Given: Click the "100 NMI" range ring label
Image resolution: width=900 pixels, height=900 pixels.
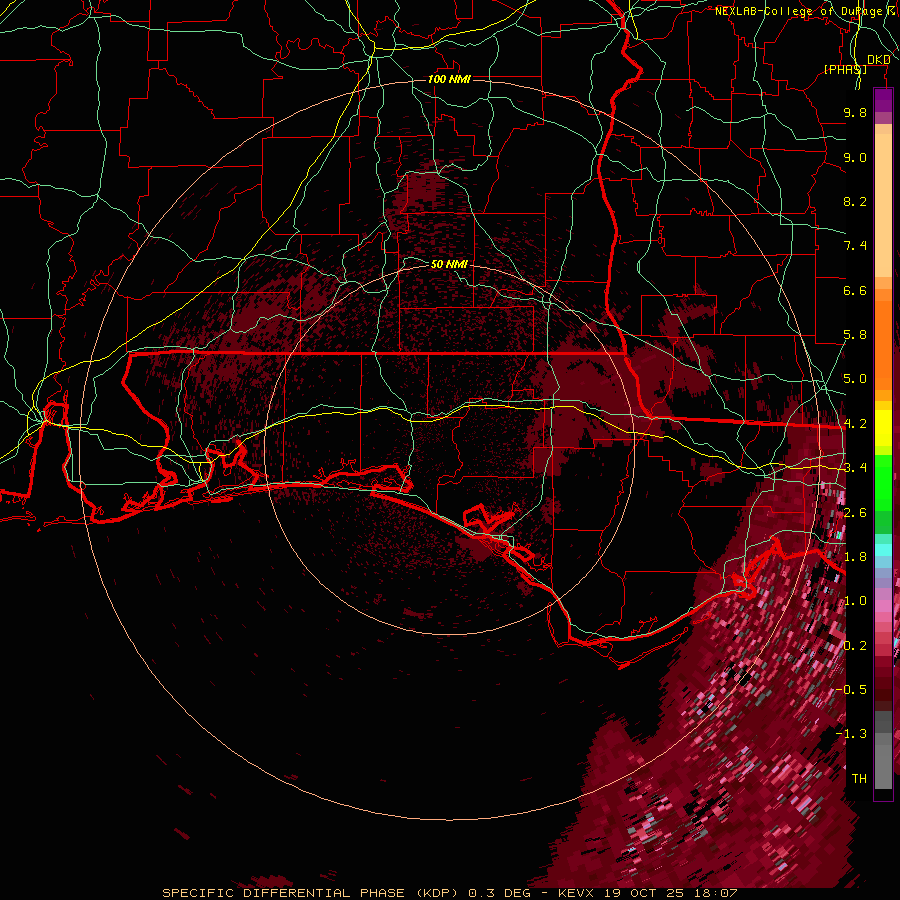Looking at the screenshot, I should tap(449, 79).
